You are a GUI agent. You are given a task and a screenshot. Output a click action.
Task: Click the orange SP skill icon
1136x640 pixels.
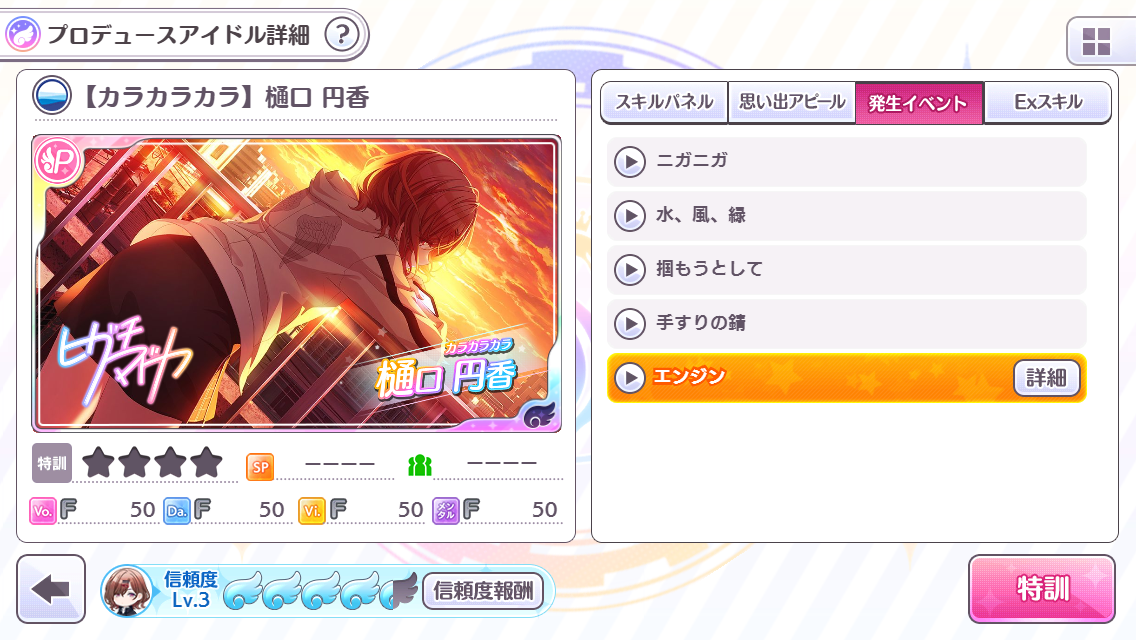pyautogui.click(x=260, y=467)
